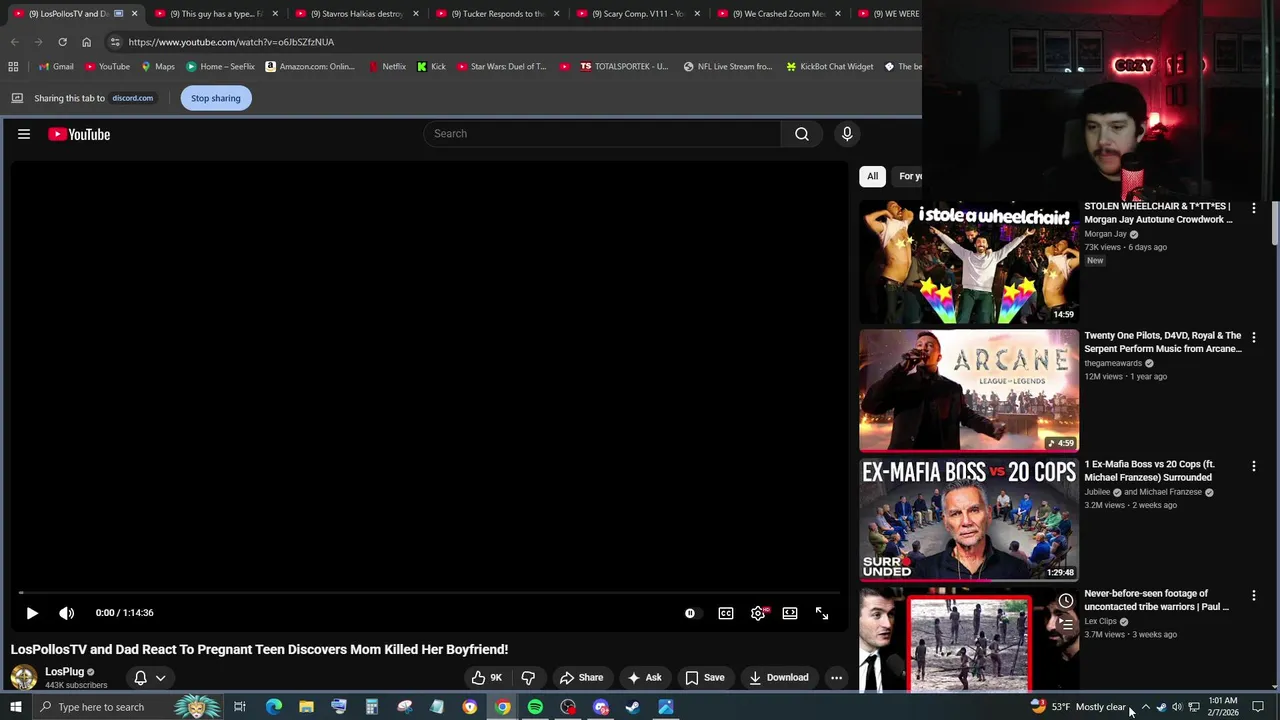The height and width of the screenshot is (720, 1280).
Task: Click the address bar URL
Action: [x=231, y=42]
